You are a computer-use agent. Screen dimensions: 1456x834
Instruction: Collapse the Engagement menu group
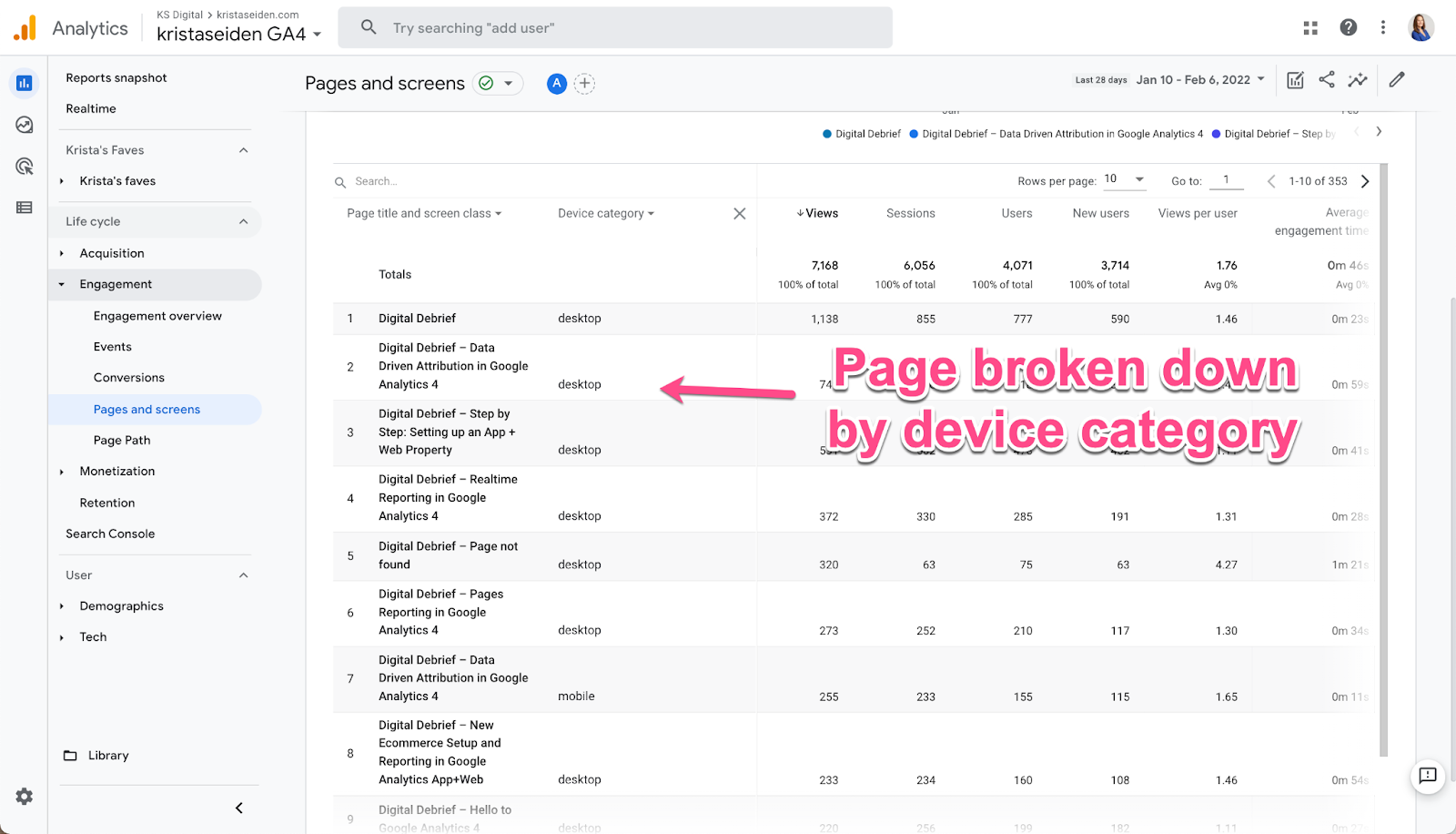coord(62,285)
